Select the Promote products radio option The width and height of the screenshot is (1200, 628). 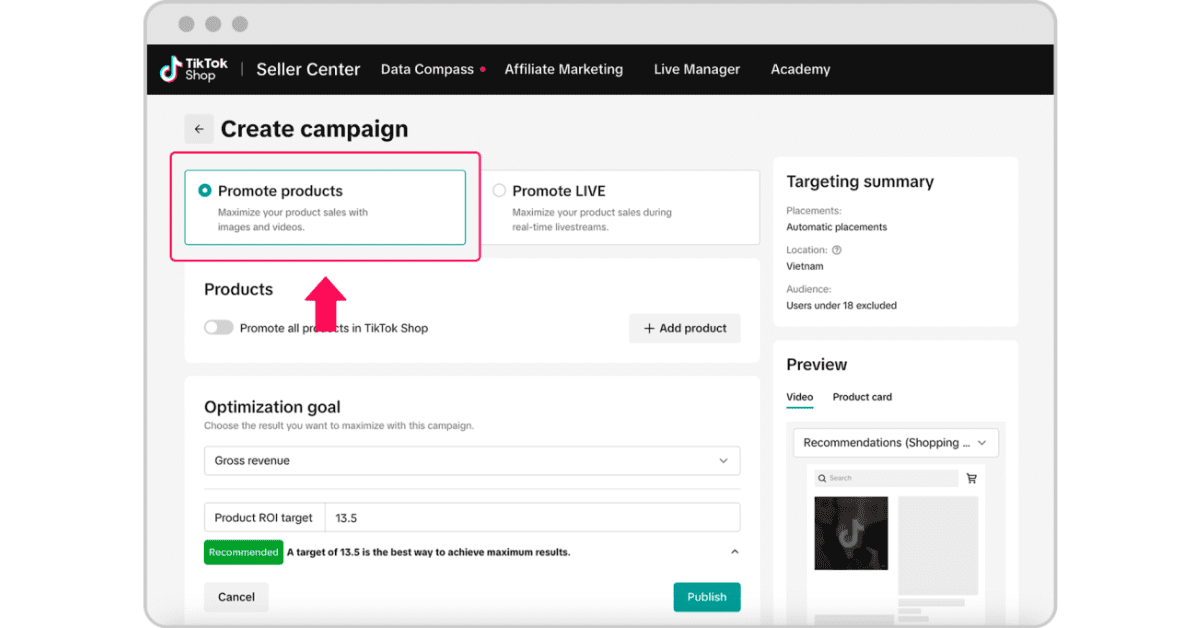[205, 191]
